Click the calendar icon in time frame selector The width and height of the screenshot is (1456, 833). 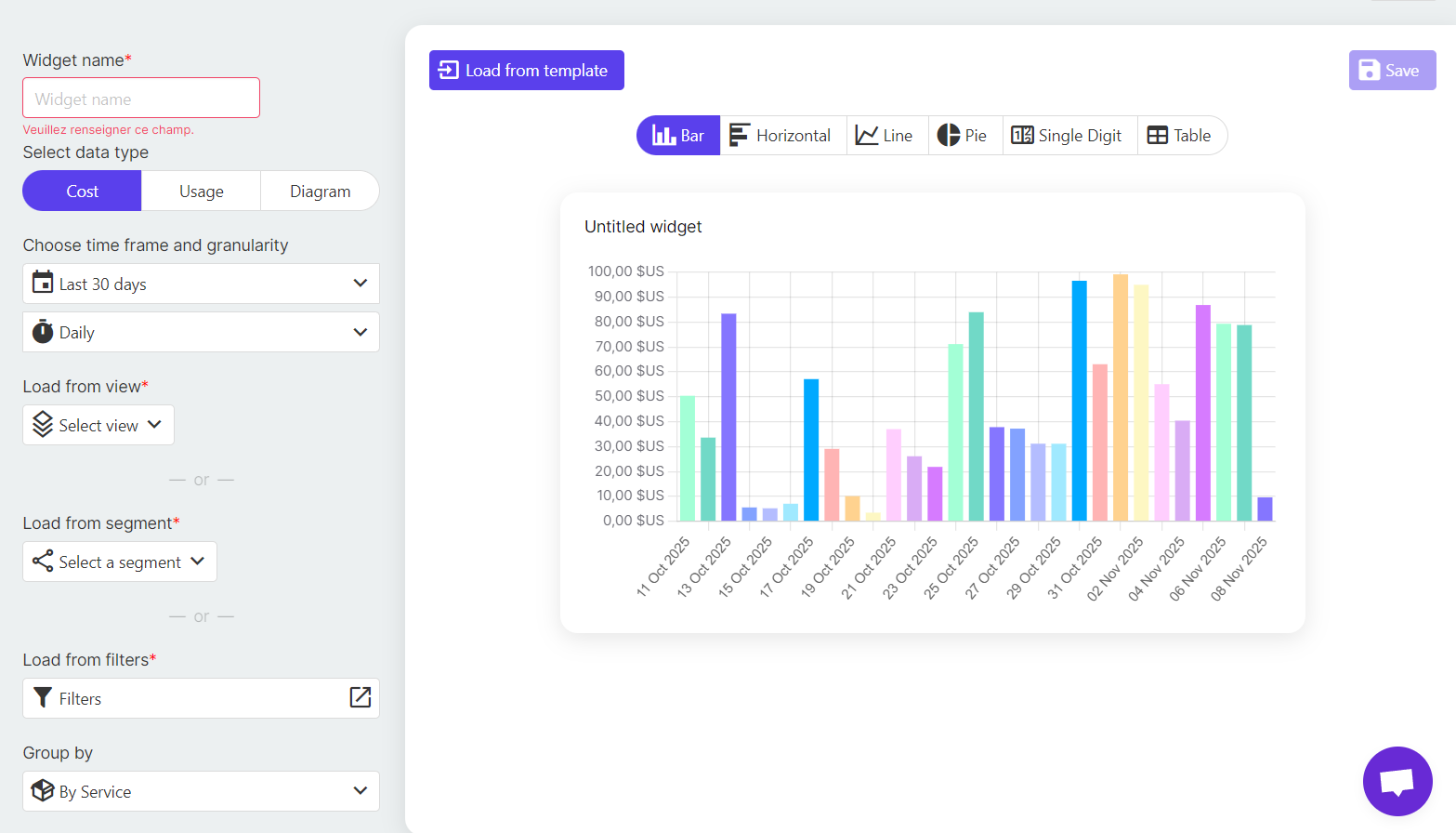point(43,283)
